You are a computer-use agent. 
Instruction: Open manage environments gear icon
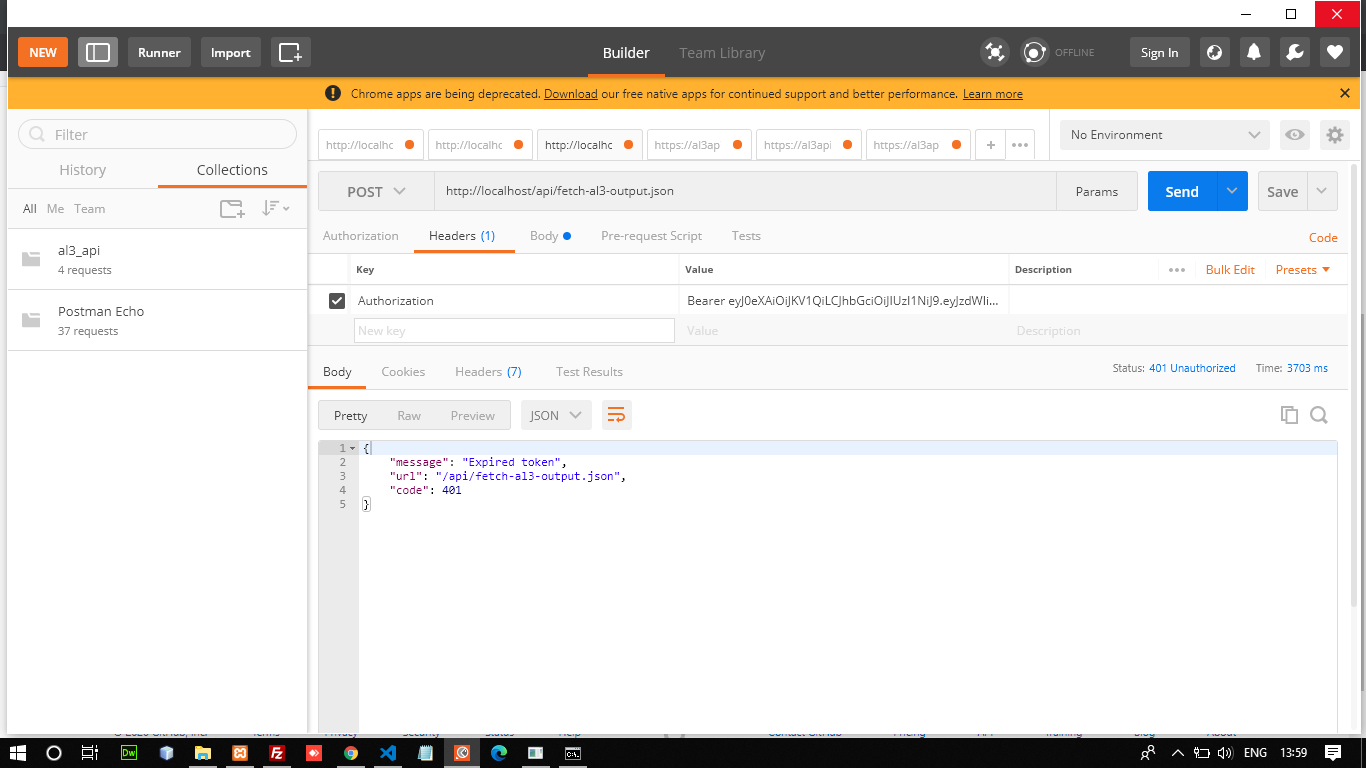coord(1334,135)
